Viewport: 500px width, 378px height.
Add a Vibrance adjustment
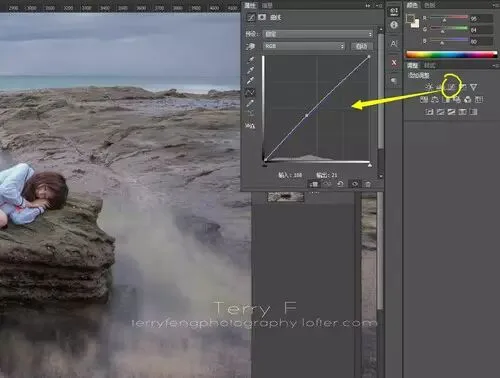(473, 87)
